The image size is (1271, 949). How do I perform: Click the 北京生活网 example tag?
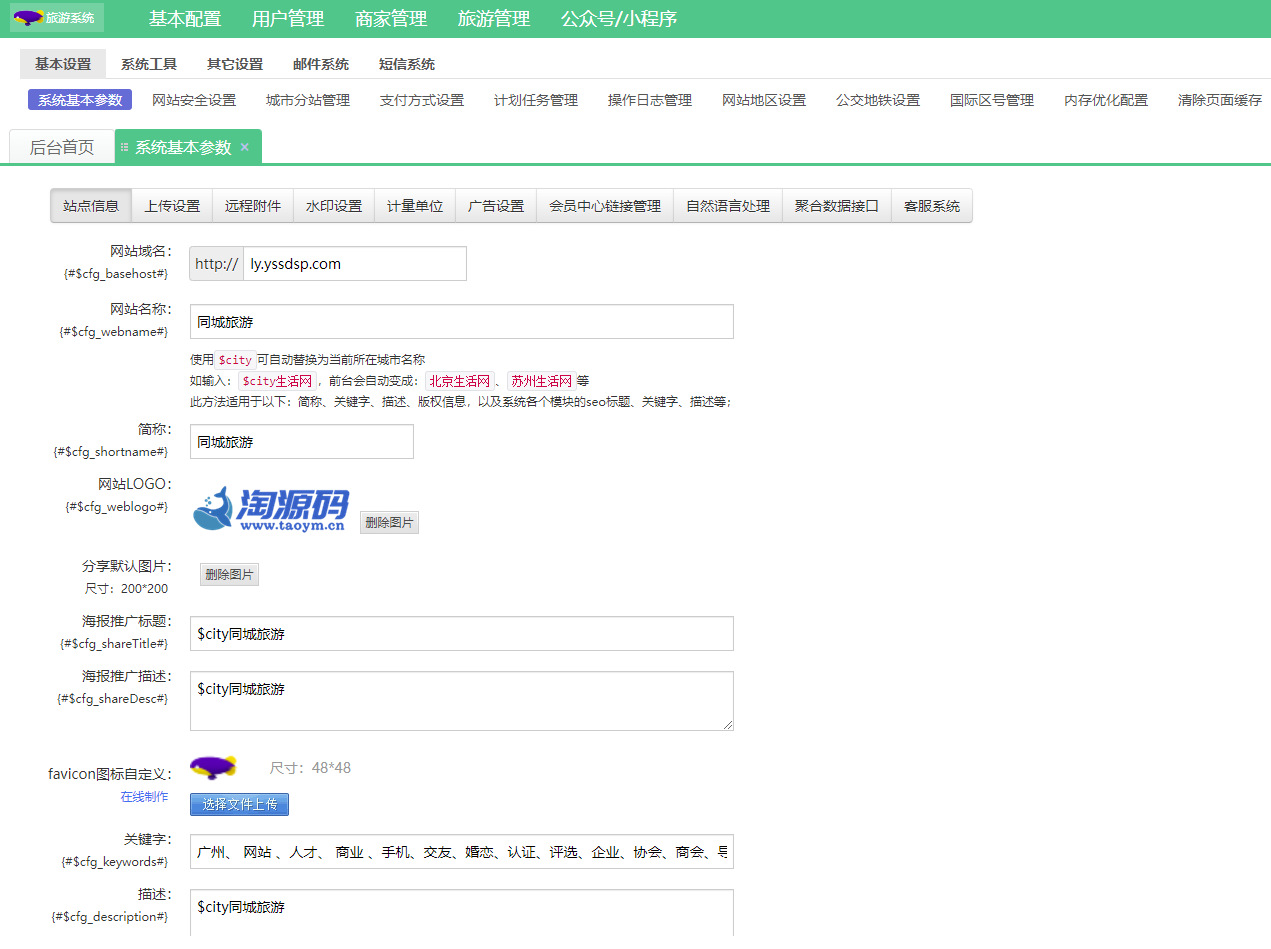(460, 381)
